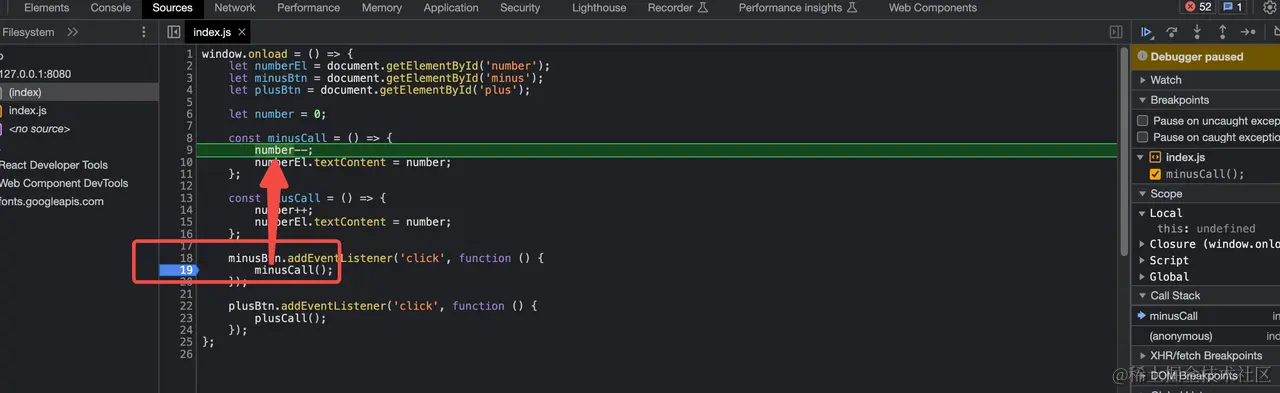Toggle the navigator sidebar icon
This screenshot has height=393, width=1280.
click(x=174, y=32)
